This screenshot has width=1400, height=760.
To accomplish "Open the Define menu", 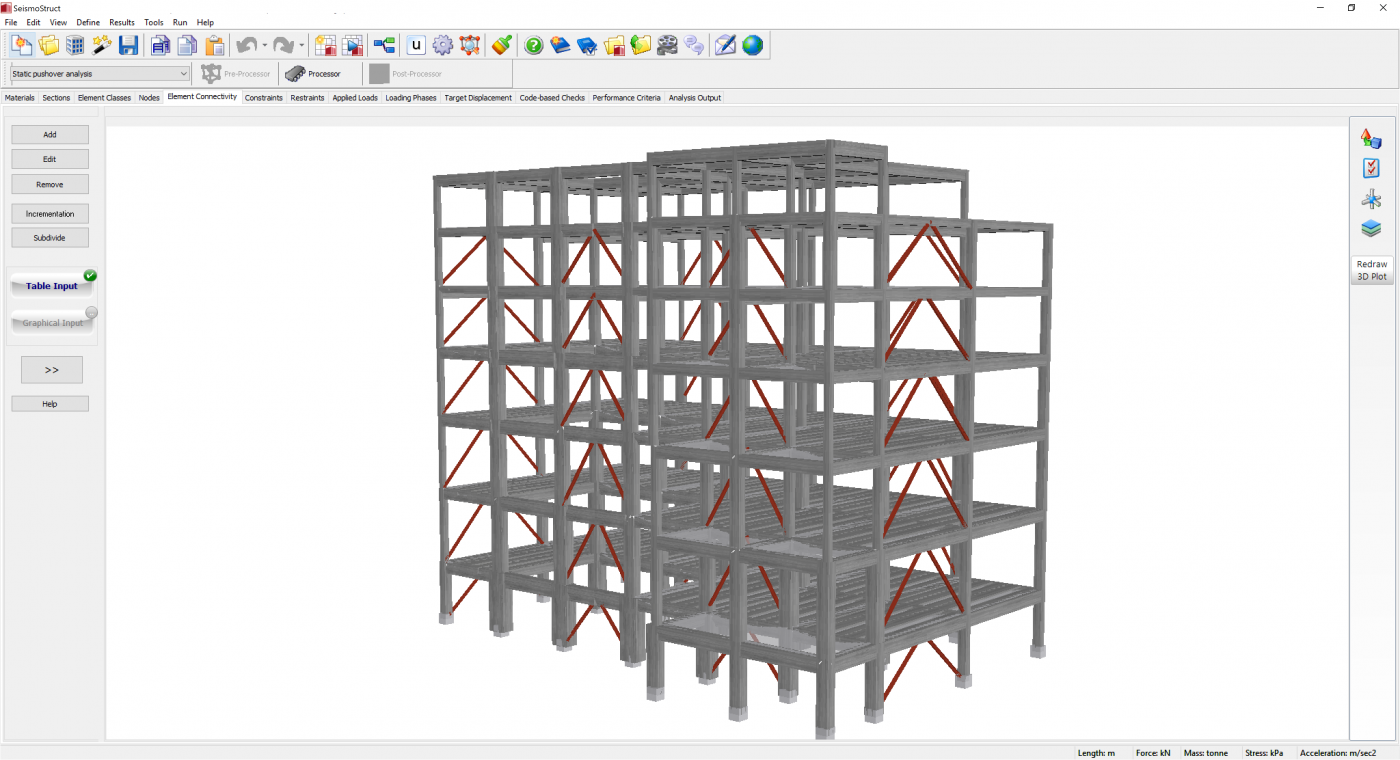I will coord(88,22).
